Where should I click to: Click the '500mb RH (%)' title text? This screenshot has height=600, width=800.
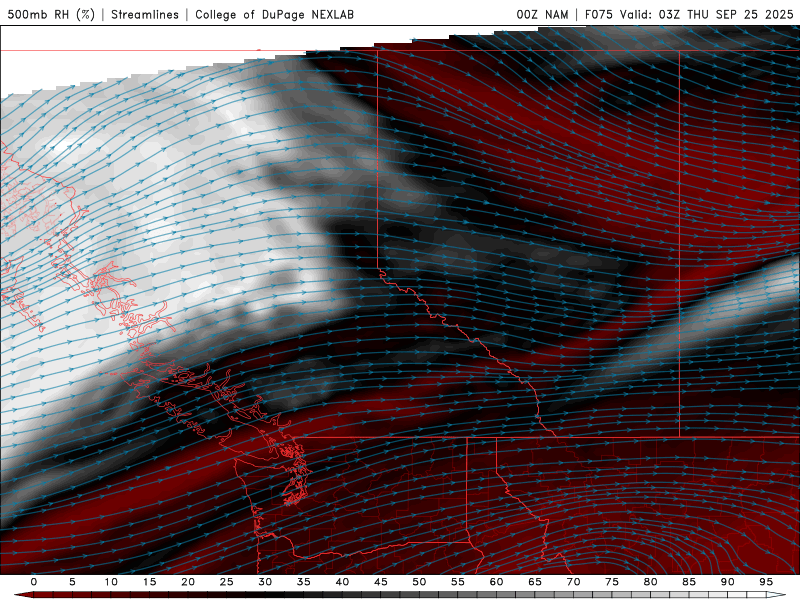(51, 15)
